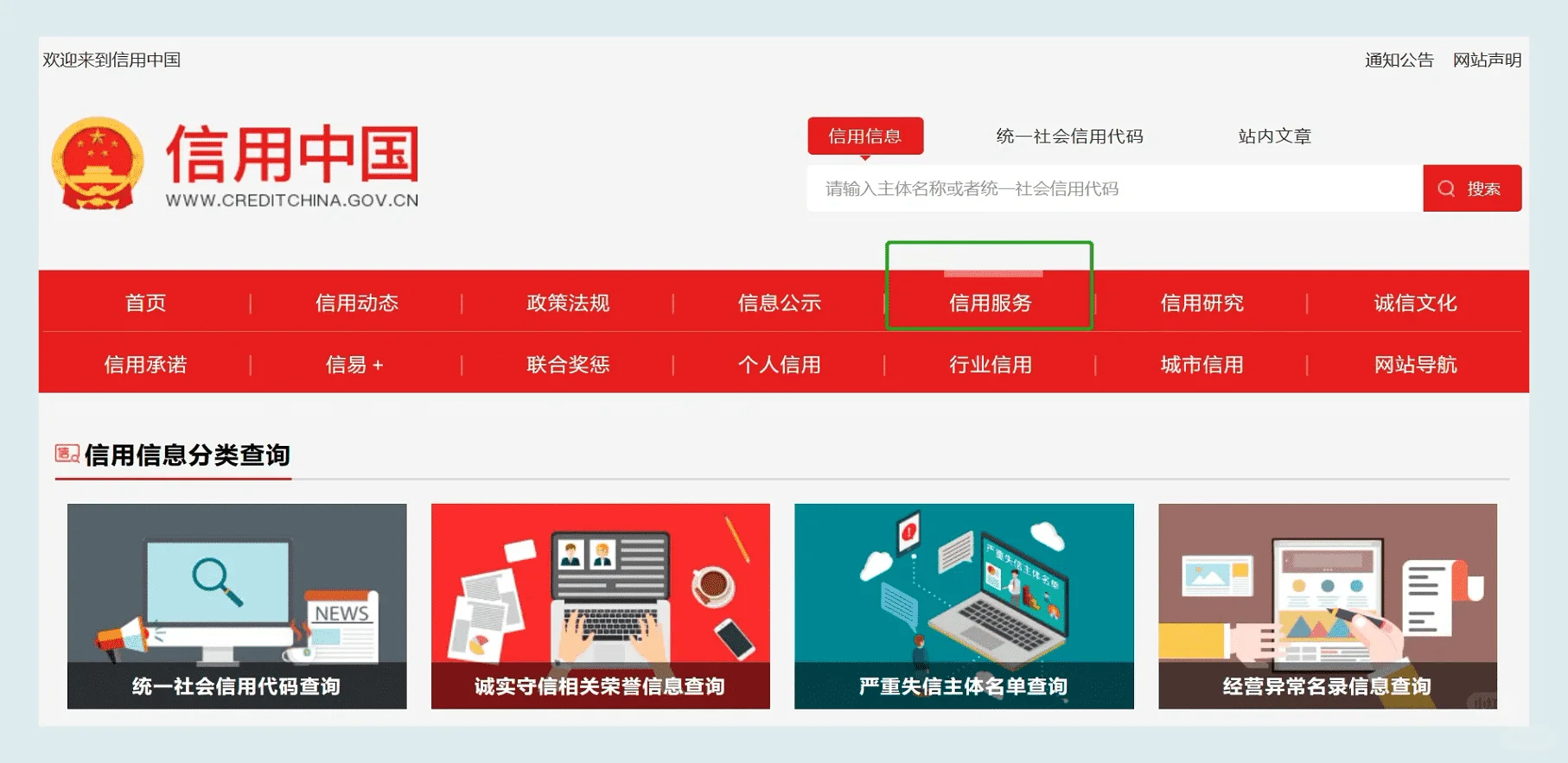The width and height of the screenshot is (1568, 763).
Task: Click the WWW.CREDITCHINA.GOV.CN web address text
Action: point(292,200)
